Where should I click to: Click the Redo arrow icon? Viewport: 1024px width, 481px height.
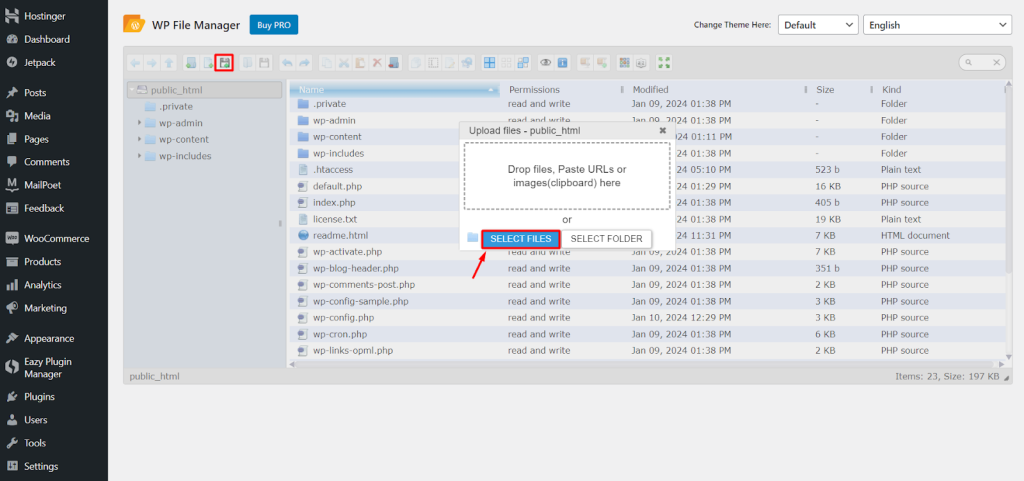point(305,63)
